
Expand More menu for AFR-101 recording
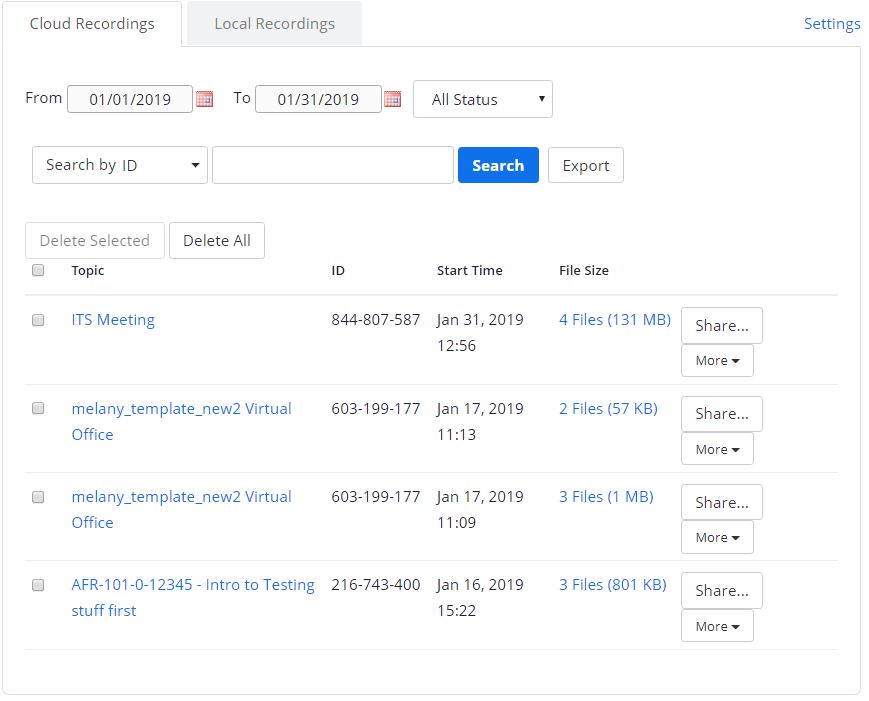tap(717, 626)
